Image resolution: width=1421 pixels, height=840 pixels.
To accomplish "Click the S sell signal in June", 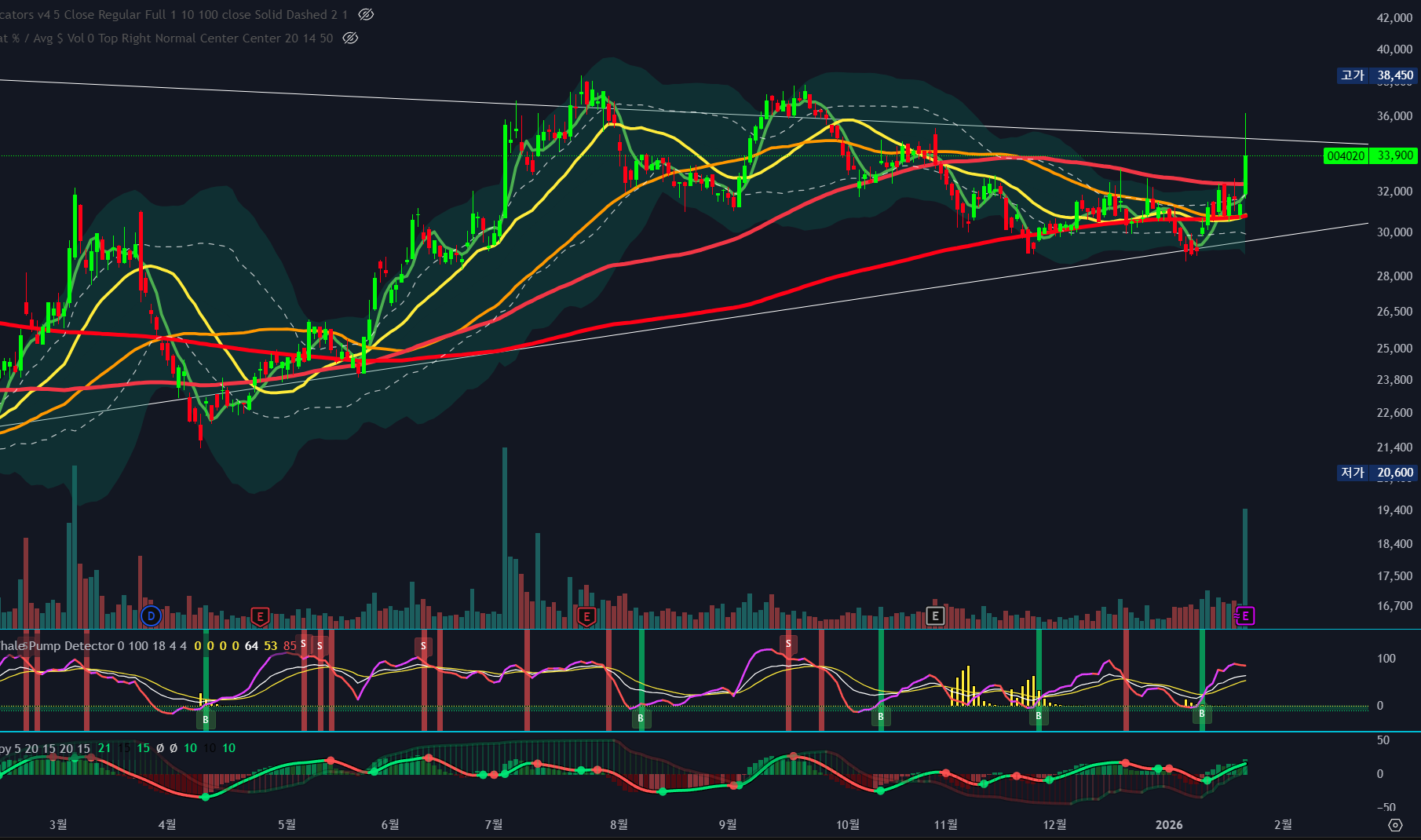I will click(423, 646).
